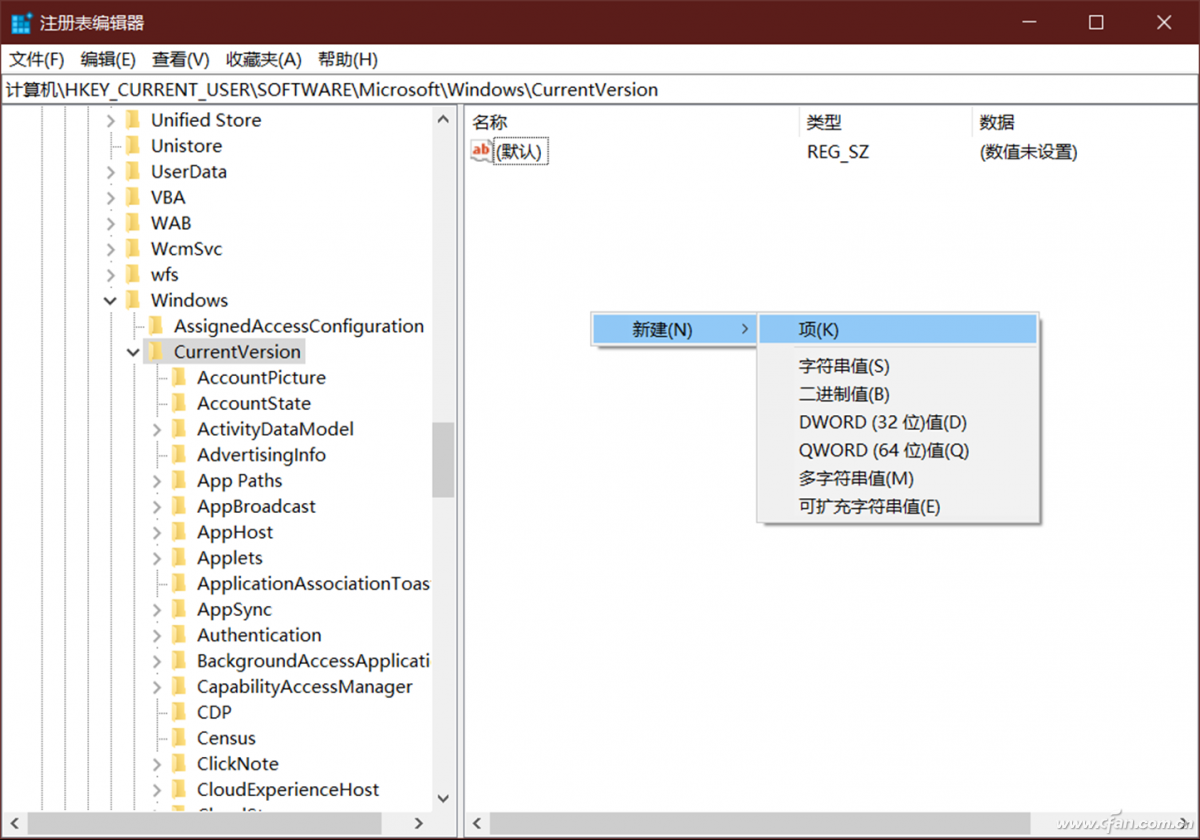
Task: Click the REG_SZ type cell
Action: pos(838,153)
